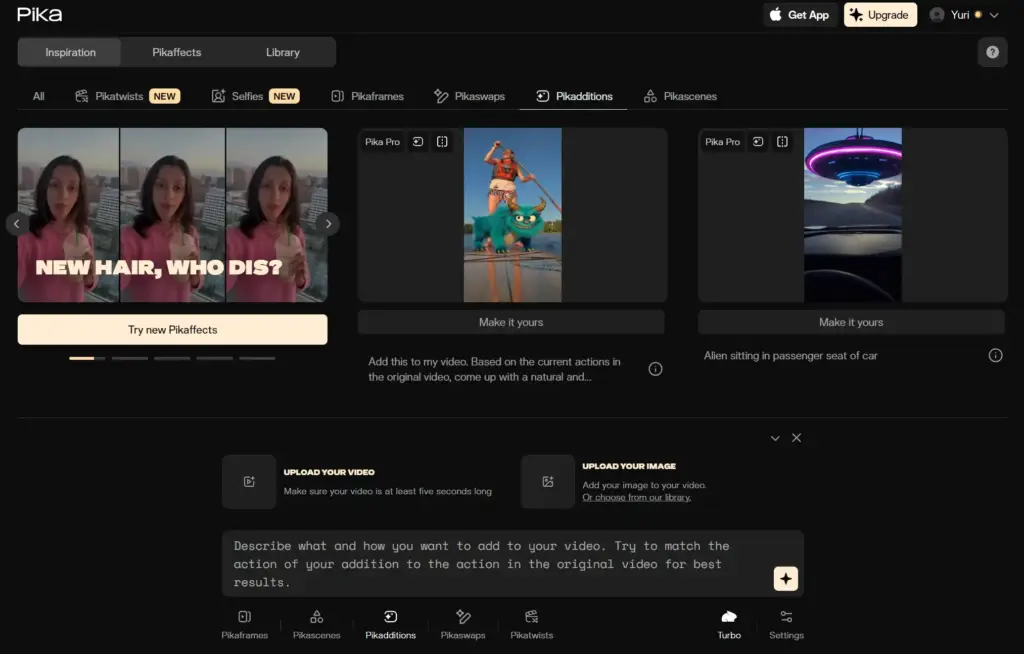The height and width of the screenshot is (654, 1024).
Task: Select the Pikaframes filter tab
Action: 367,96
